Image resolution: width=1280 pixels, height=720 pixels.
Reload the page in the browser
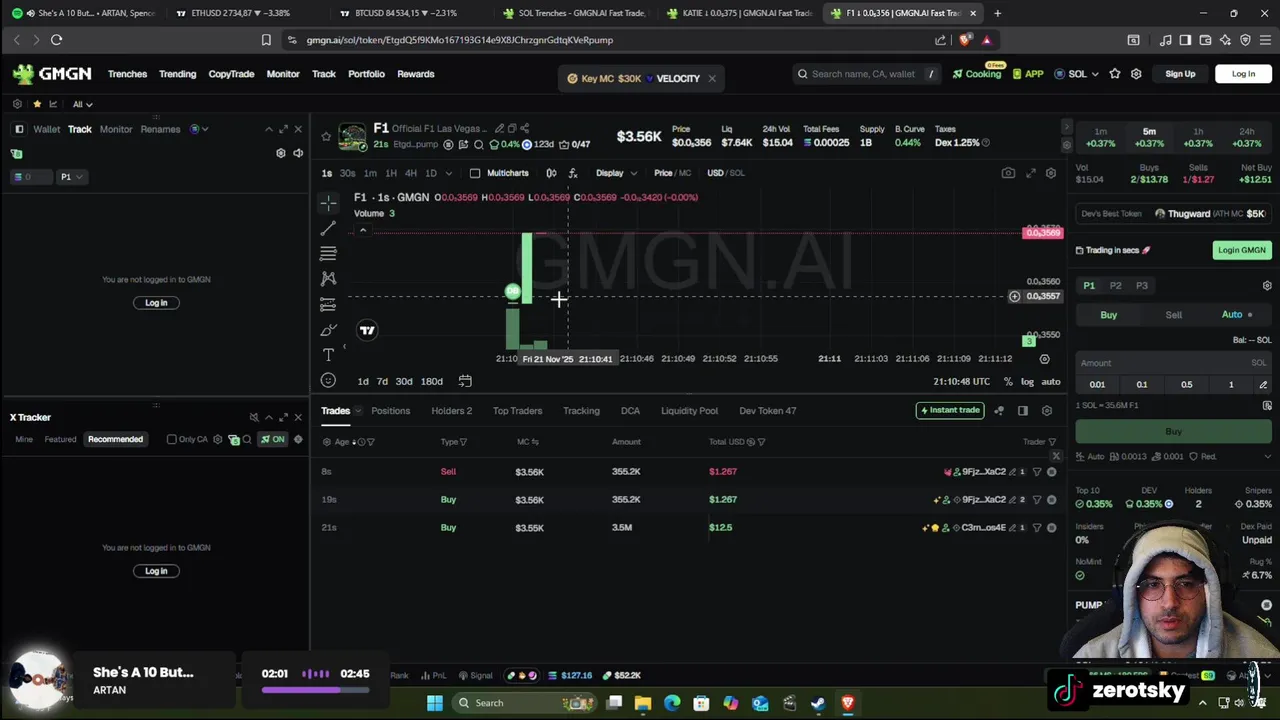coord(56,40)
